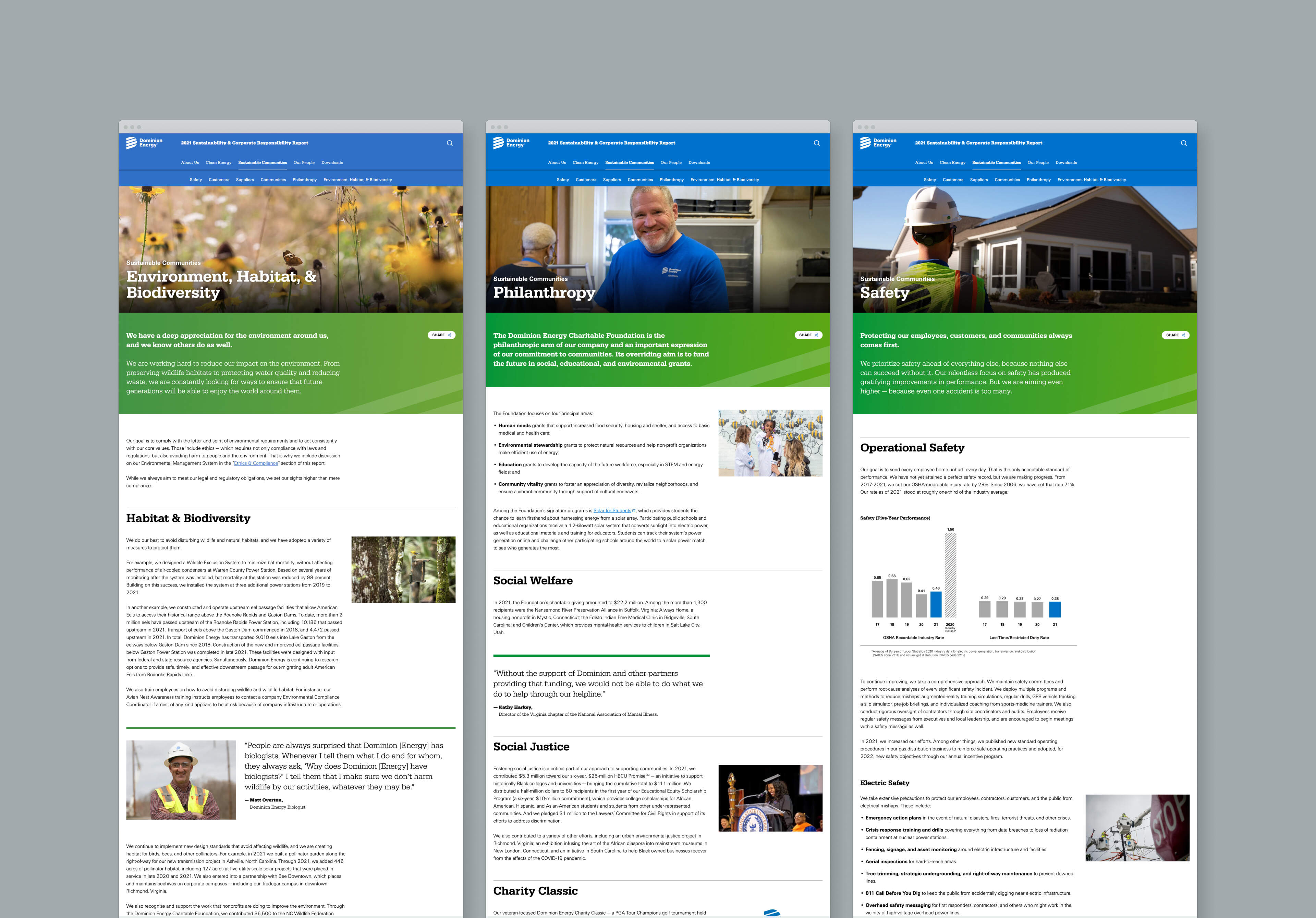Viewport: 1316px width, 918px height.
Task: Click the Social Welfare heading
Action: (x=533, y=581)
